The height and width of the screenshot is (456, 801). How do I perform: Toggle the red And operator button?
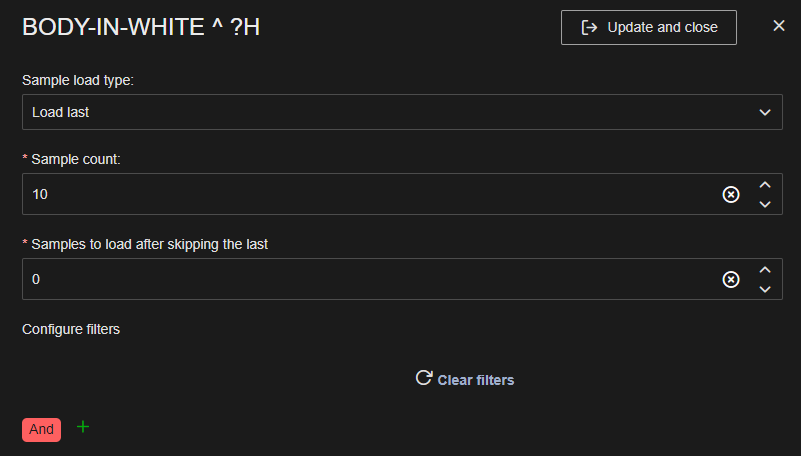41,429
